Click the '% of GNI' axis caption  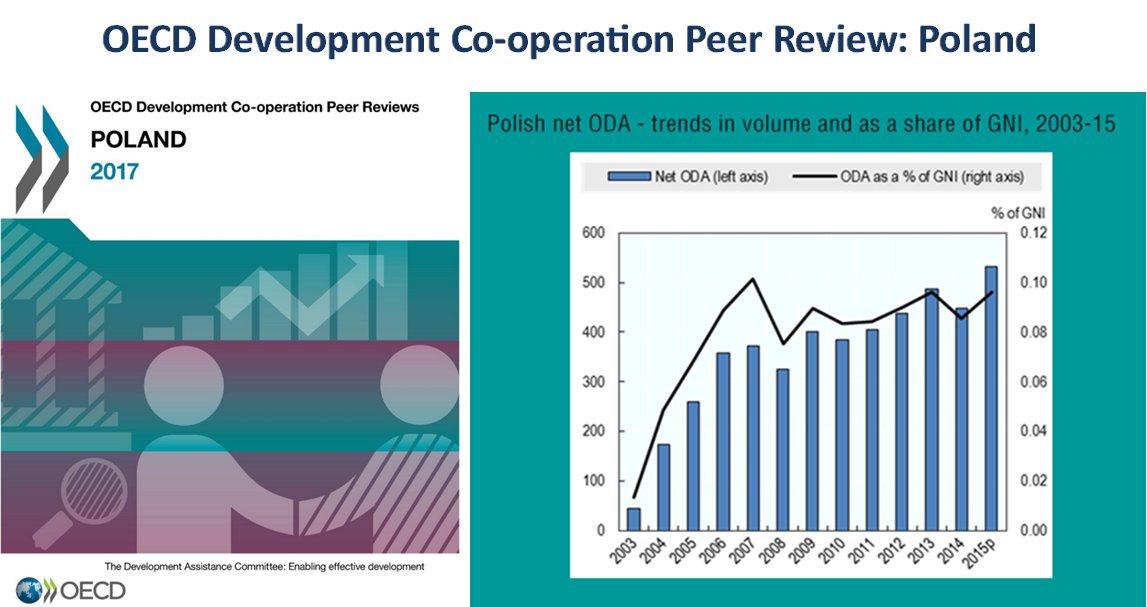[x=1017, y=214]
